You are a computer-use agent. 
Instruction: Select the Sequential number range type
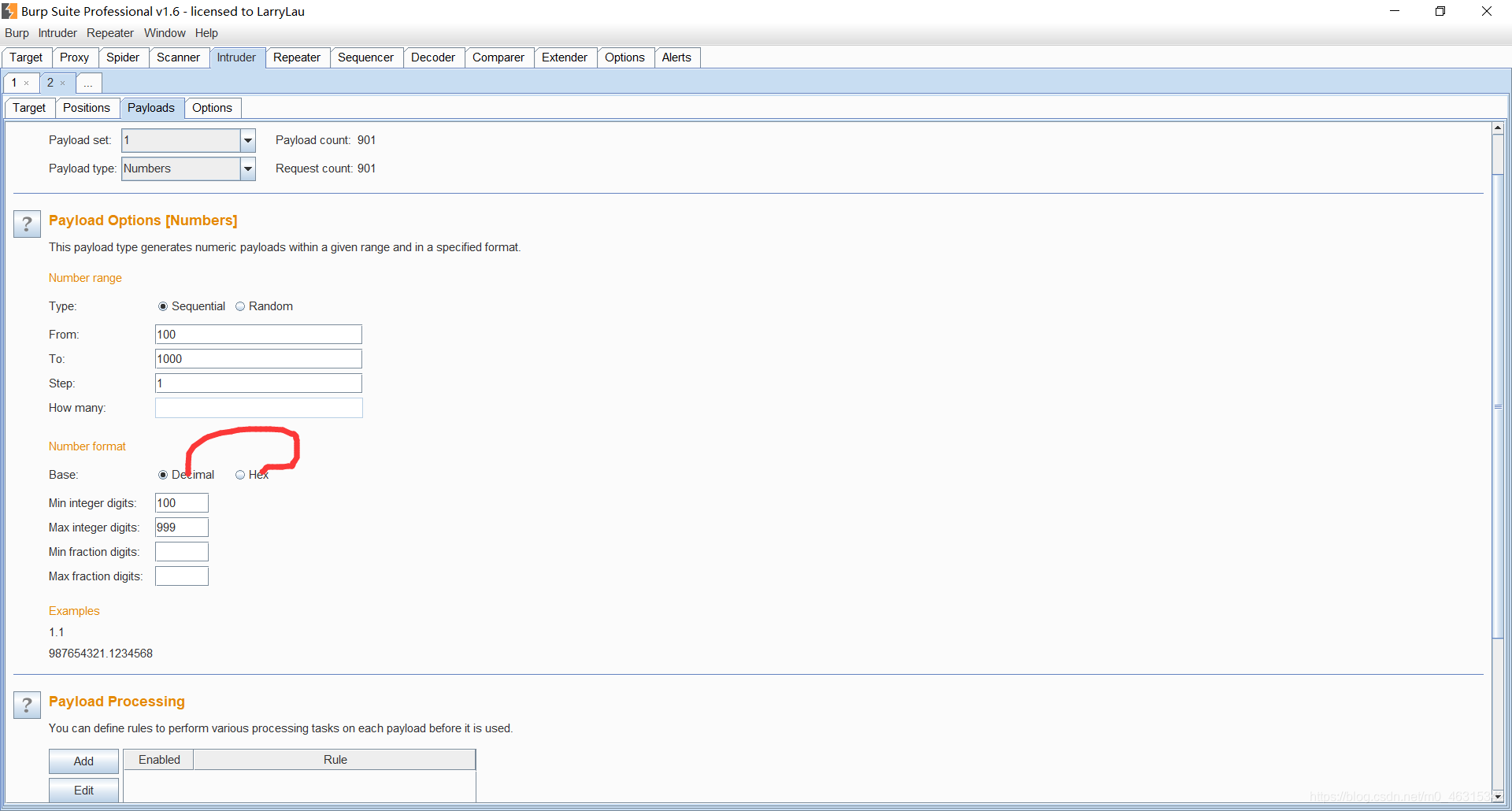[x=163, y=306]
